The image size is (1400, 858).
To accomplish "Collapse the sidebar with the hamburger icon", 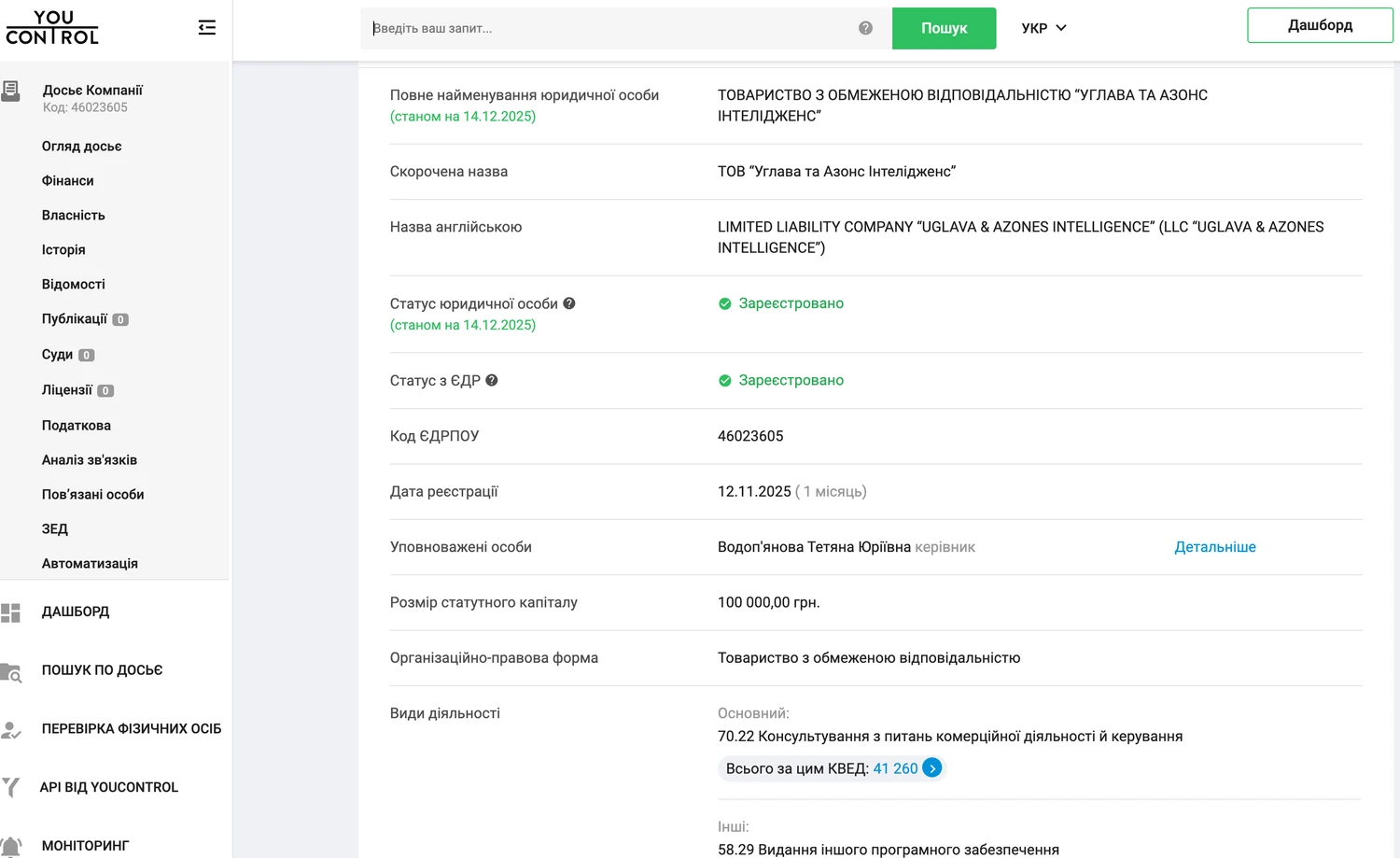I will pyautogui.click(x=207, y=28).
